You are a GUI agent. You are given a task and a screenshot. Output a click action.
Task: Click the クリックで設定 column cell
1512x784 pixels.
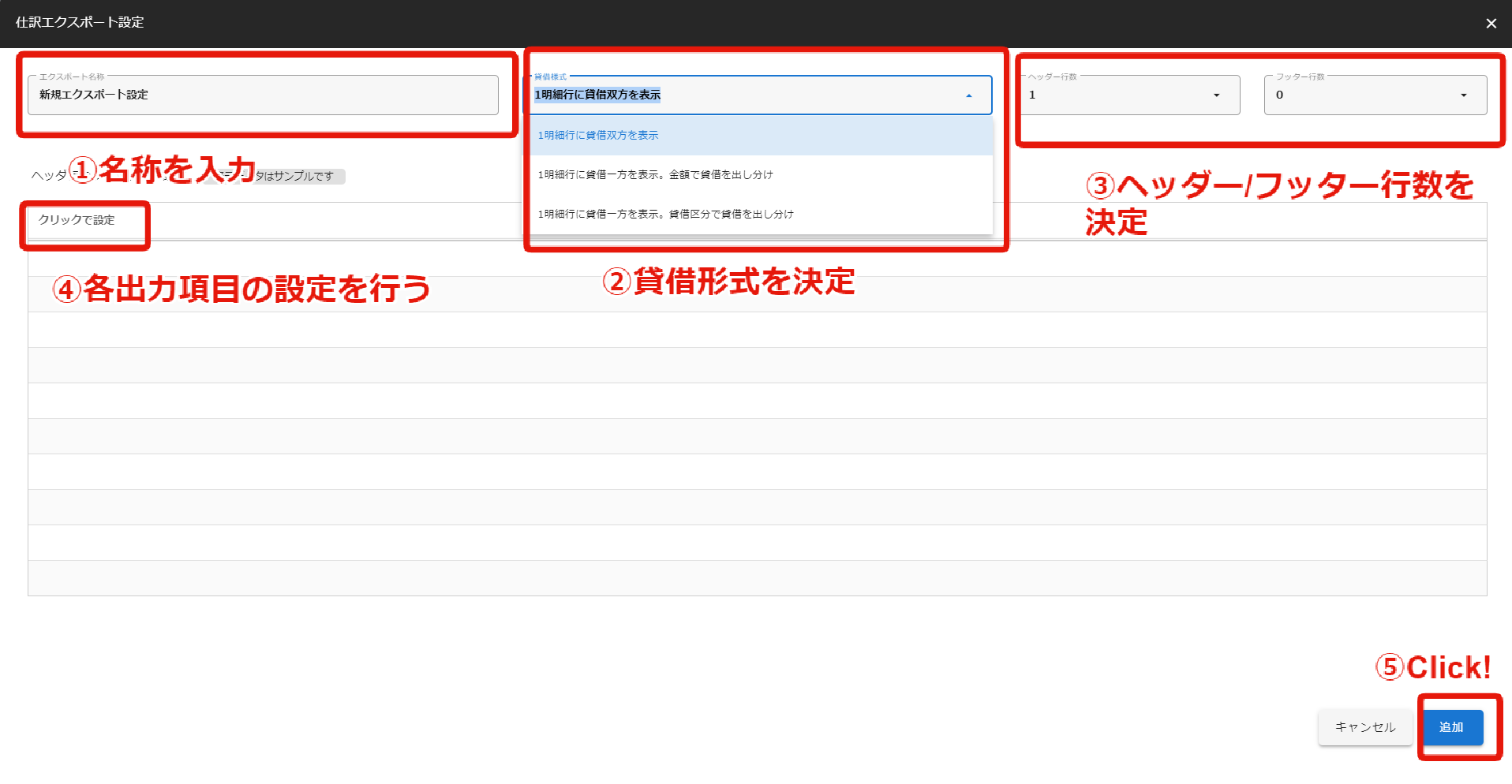(x=77, y=220)
